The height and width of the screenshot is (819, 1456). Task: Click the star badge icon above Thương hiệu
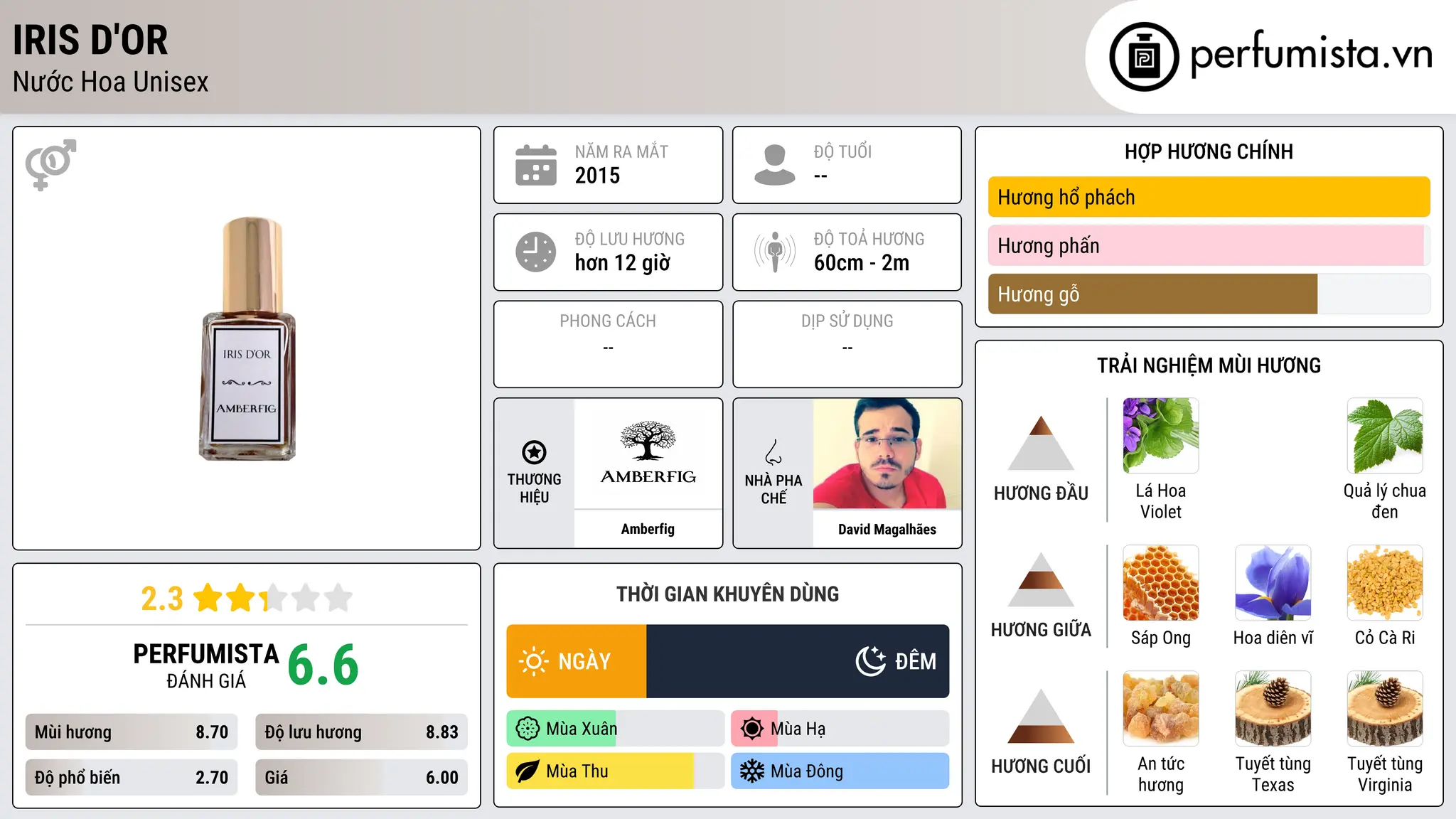coord(534,452)
